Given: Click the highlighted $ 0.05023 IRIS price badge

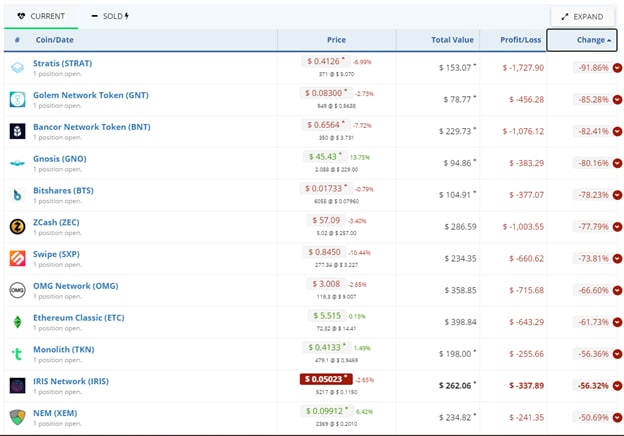Looking at the screenshot, I should click(326, 379).
